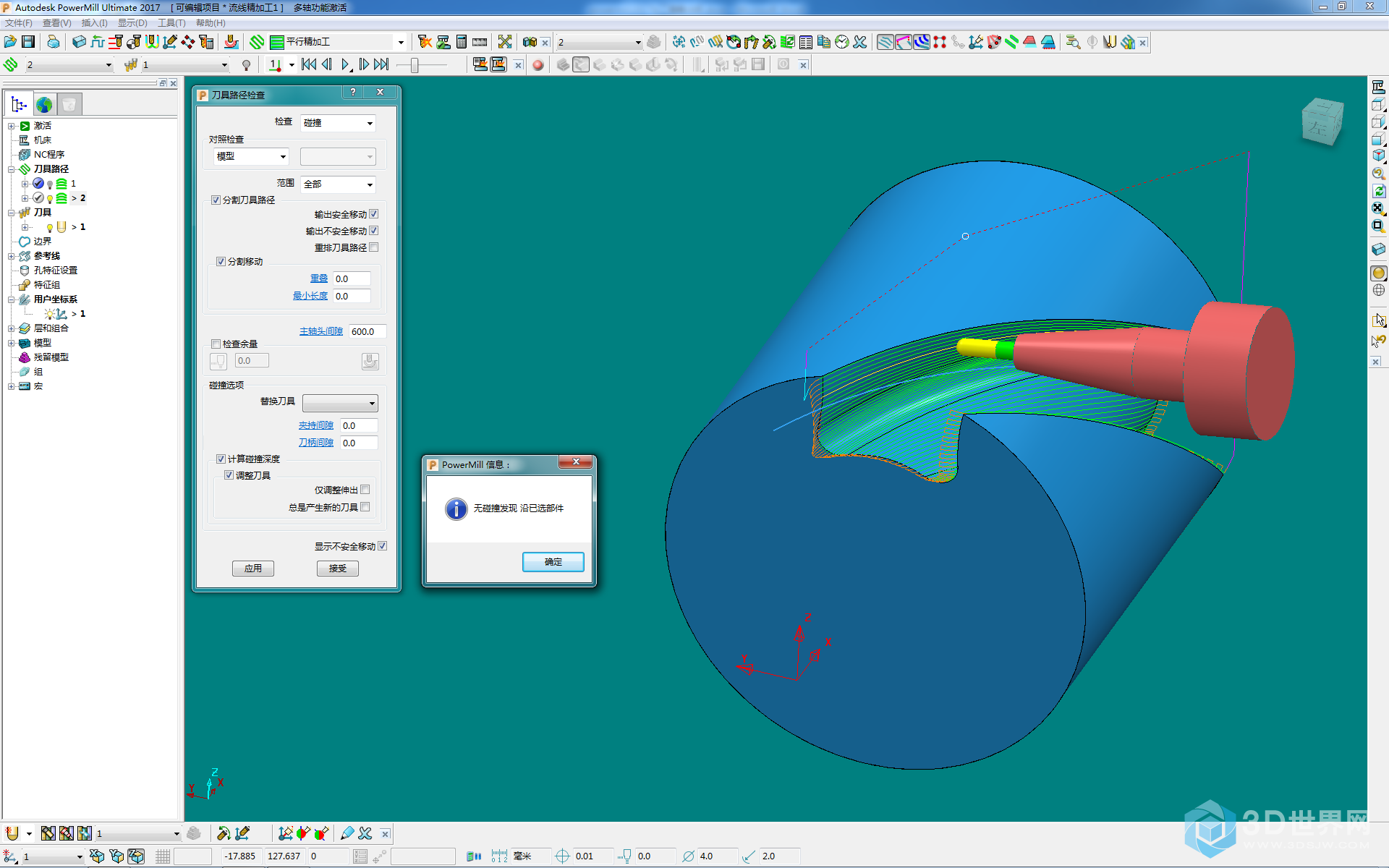This screenshot has height=868, width=1389.
Task: Click the 重叠 link label
Action: (x=319, y=278)
